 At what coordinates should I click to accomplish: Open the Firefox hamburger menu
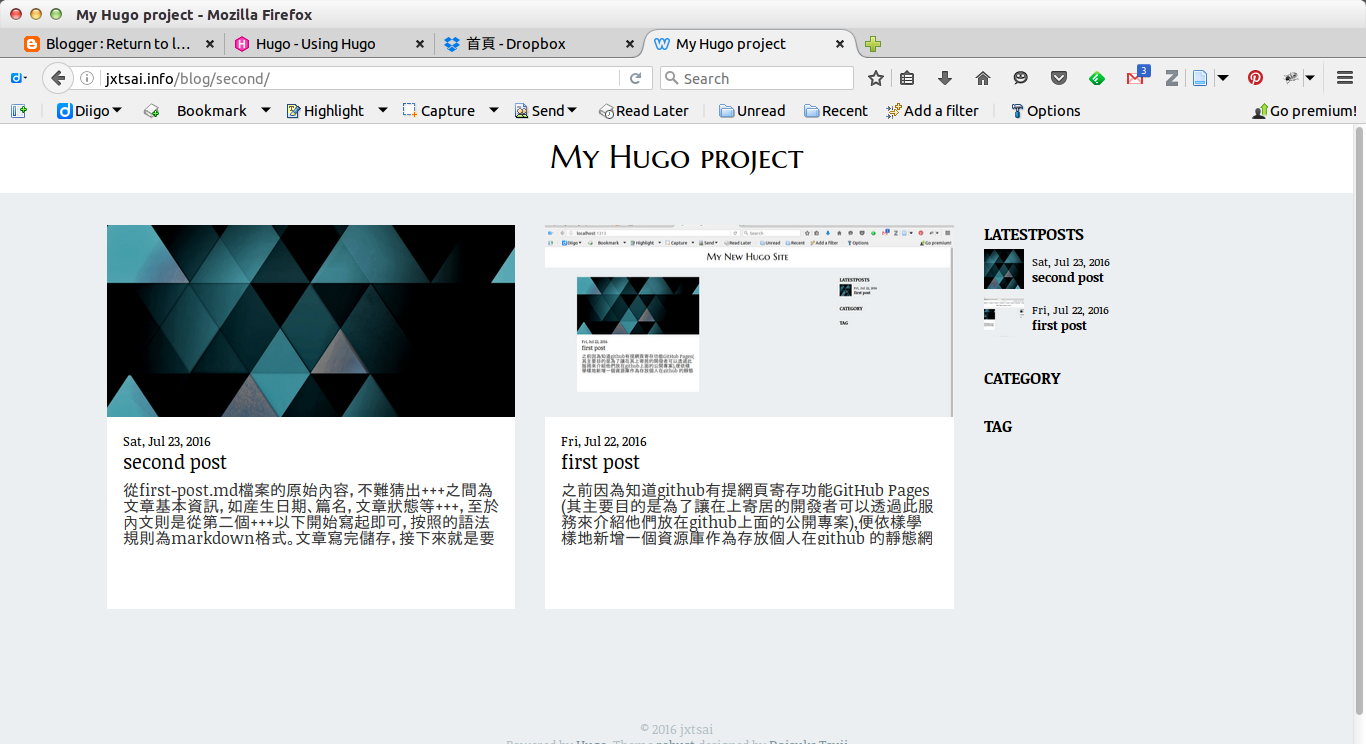coord(1345,78)
